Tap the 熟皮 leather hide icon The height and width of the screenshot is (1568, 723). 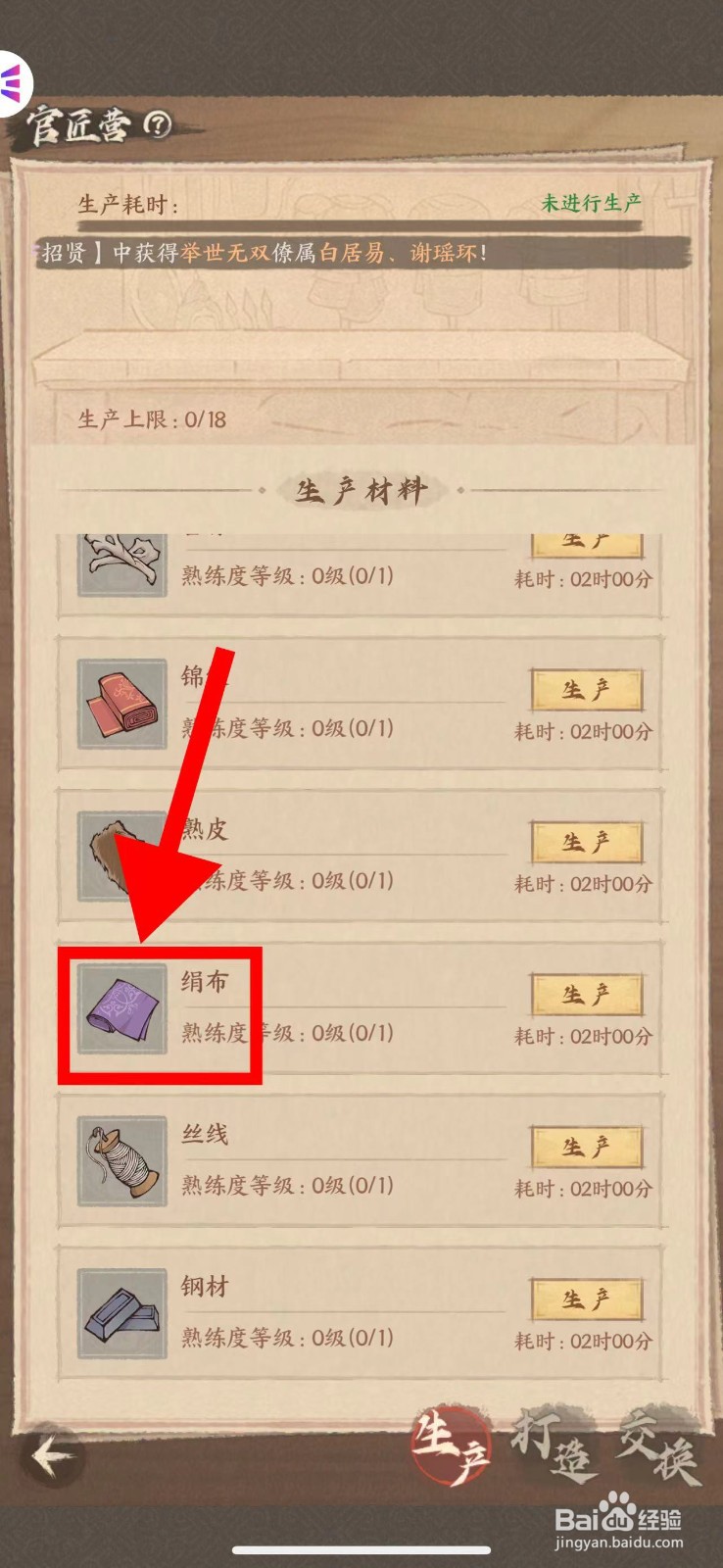(121, 856)
